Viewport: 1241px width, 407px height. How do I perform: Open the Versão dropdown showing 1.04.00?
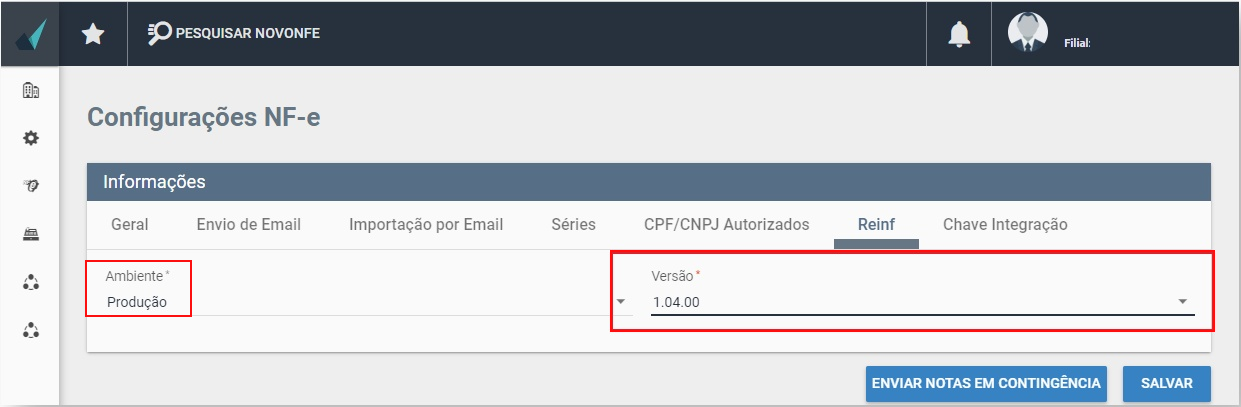coord(922,301)
